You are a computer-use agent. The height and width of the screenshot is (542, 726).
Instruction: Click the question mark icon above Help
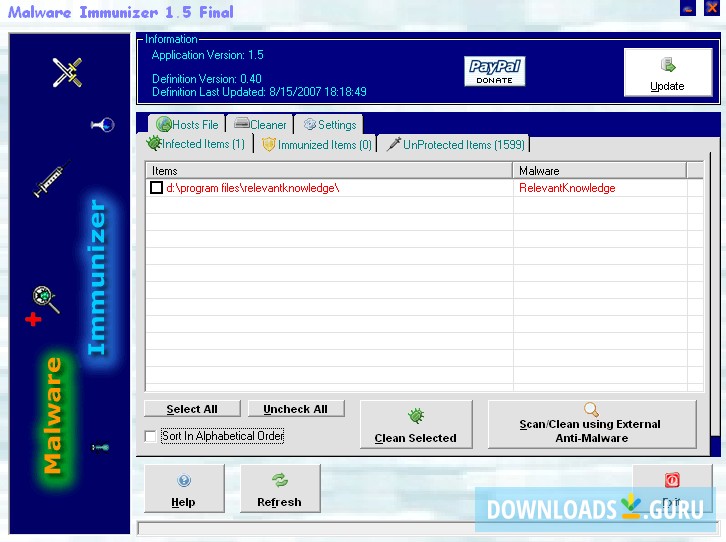(x=184, y=480)
